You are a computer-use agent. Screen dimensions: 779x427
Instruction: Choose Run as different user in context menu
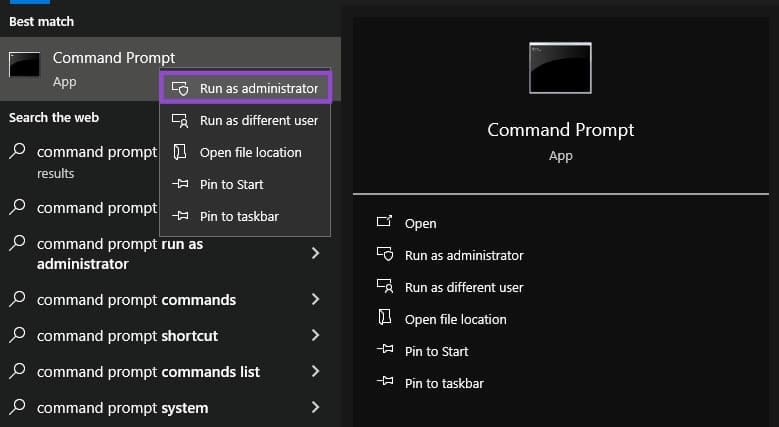click(x=245, y=120)
